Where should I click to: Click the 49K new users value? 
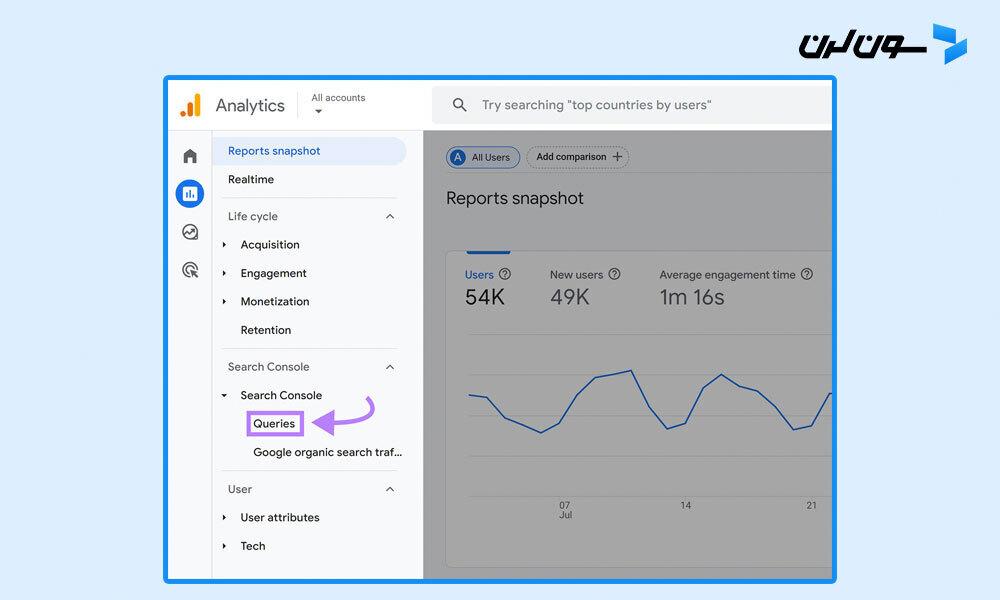[570, 297]
